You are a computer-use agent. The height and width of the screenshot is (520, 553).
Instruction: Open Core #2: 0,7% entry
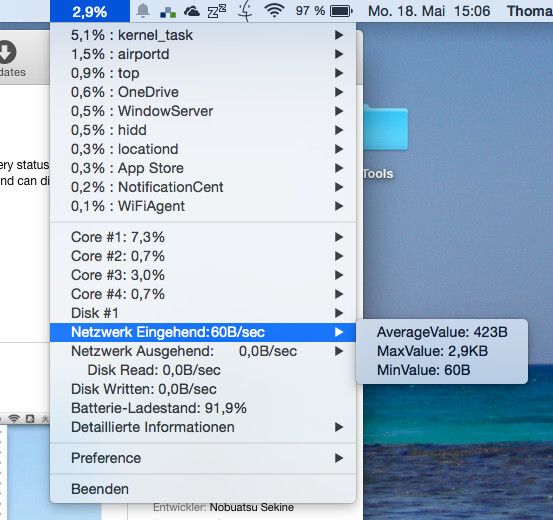tap(203, 256)
